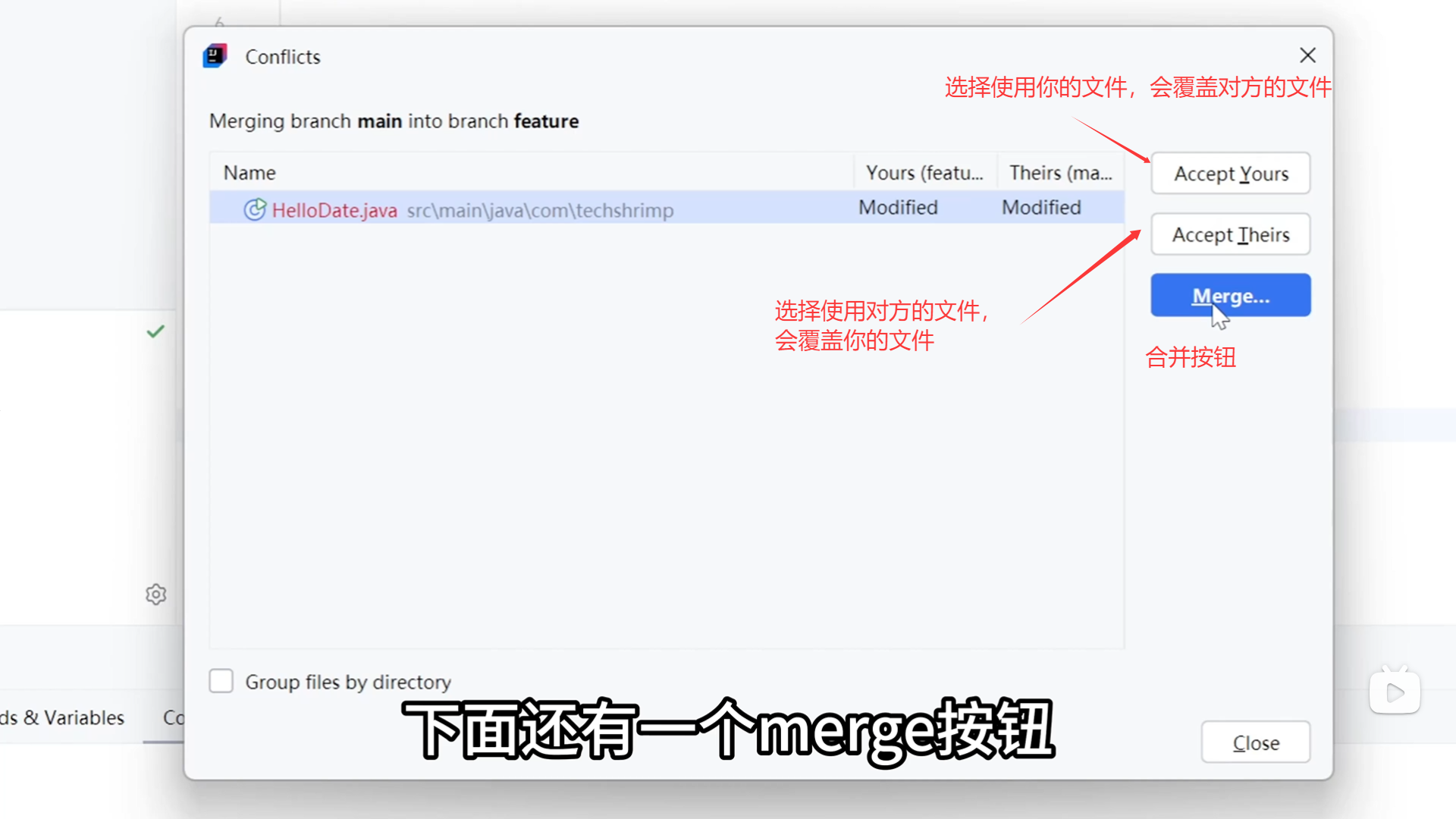
Task: Click the IntelliJ IDEA logo in dialog title
Action: [215, 56]
